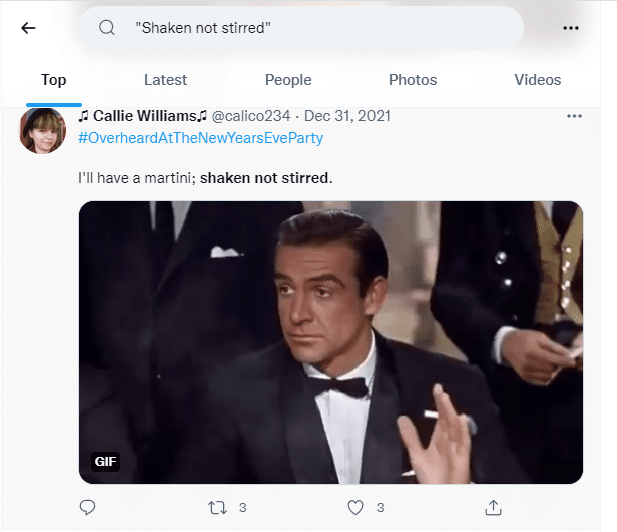Click Callie Williams' avatar picture
617x532 pixels.
pyautogui.click(x=43, y=129)
